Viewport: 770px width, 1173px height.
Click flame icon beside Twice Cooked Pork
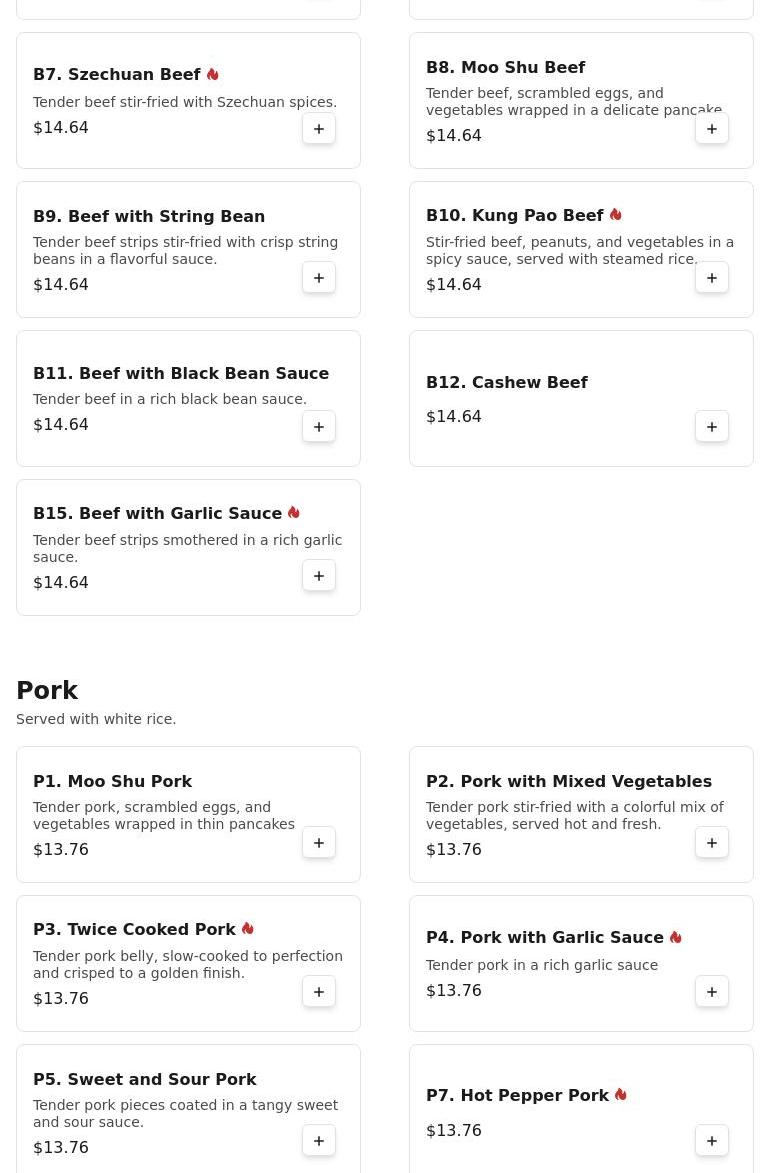point(247,929)
